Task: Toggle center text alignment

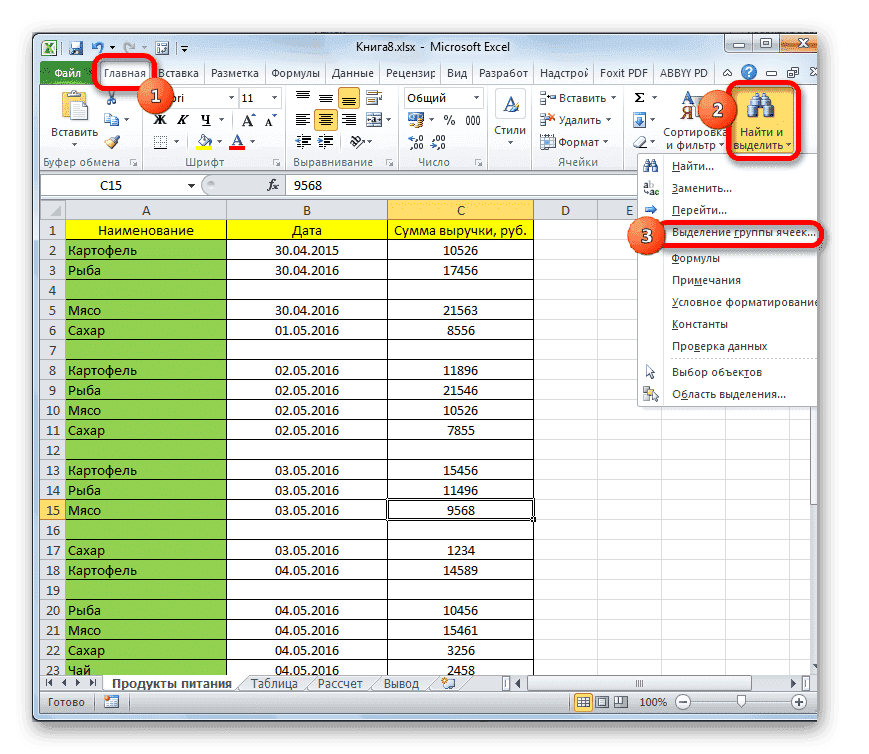Action: click(326, 117)
